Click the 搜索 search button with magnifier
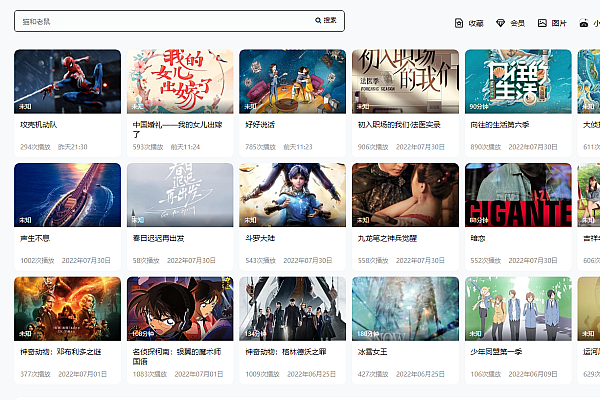The image size is (600, 400). coord(326,20)
